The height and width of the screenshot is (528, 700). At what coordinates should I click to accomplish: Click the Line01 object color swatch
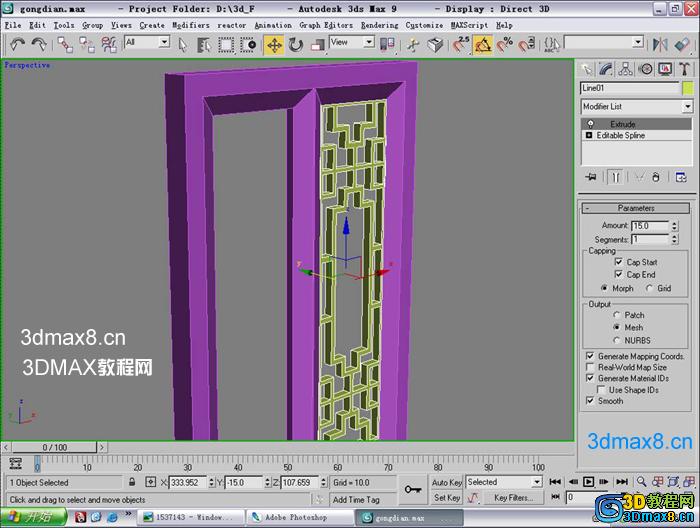tap(688, 88)
